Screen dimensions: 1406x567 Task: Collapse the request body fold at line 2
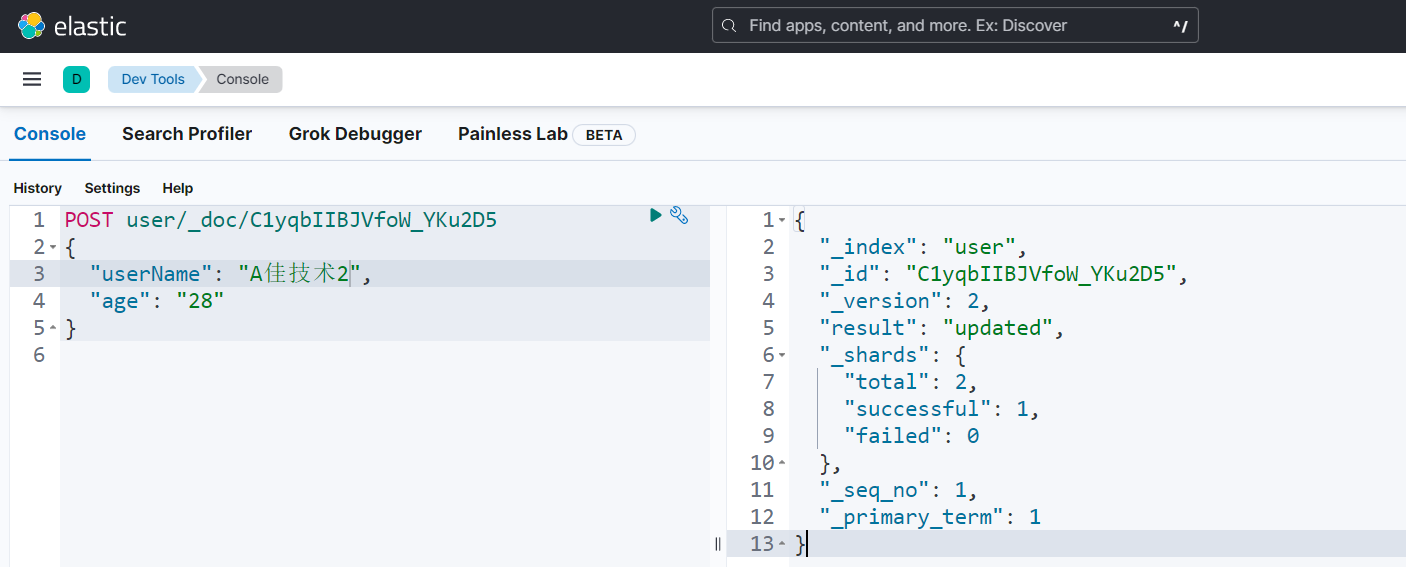pyautogui.click(x=53, y=247)
